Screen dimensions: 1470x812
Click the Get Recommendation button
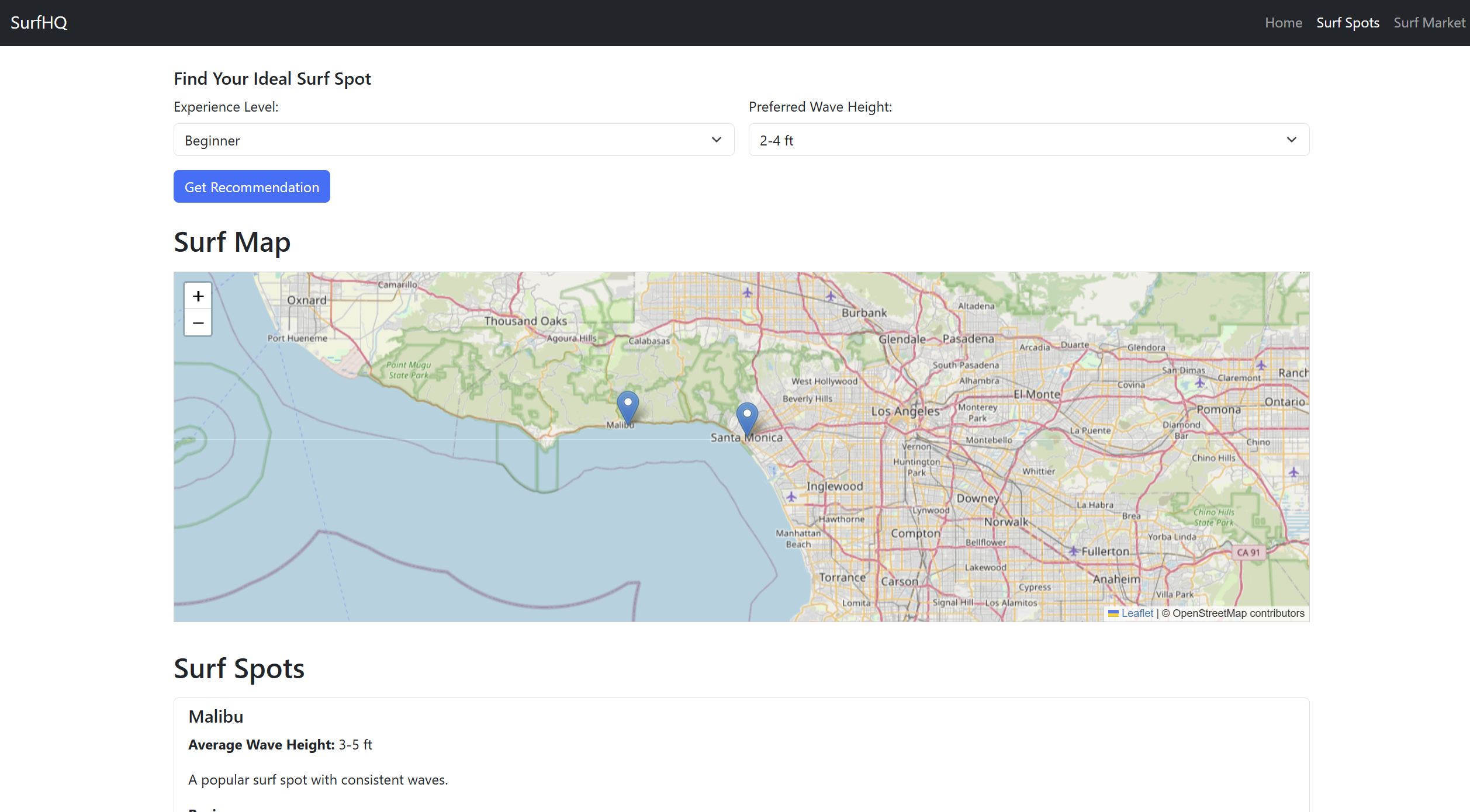(251, 186)
